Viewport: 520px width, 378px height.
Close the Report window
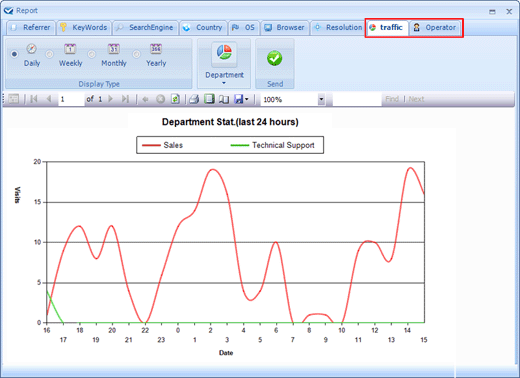pos(509,12)
